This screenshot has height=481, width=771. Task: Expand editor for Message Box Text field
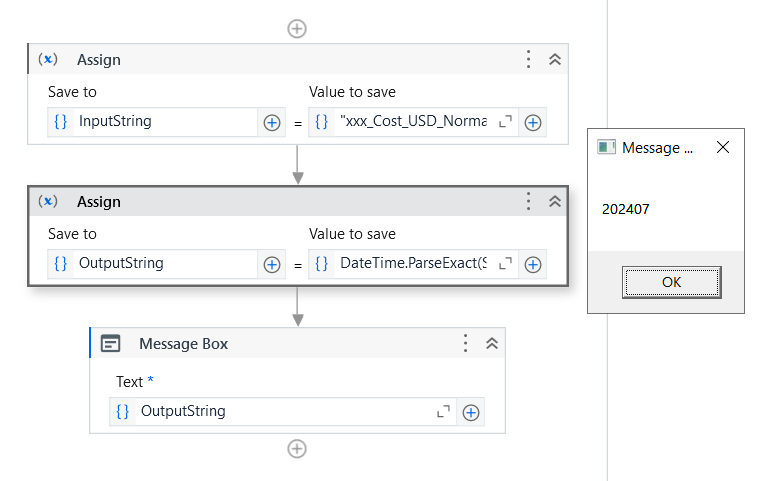[x=443, y=411]
